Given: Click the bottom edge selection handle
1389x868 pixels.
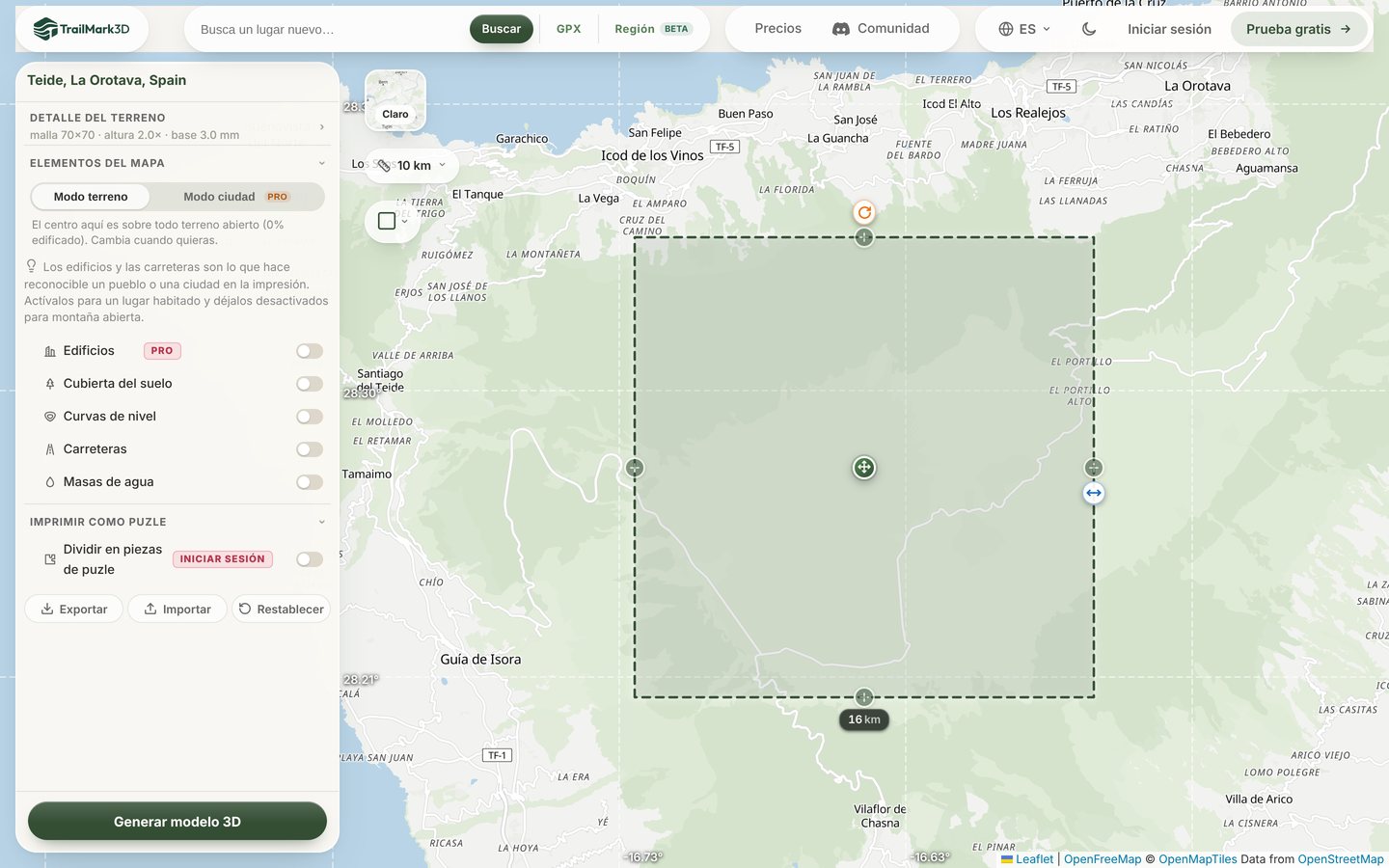Looking at the screenshot, I should (864, 697).
